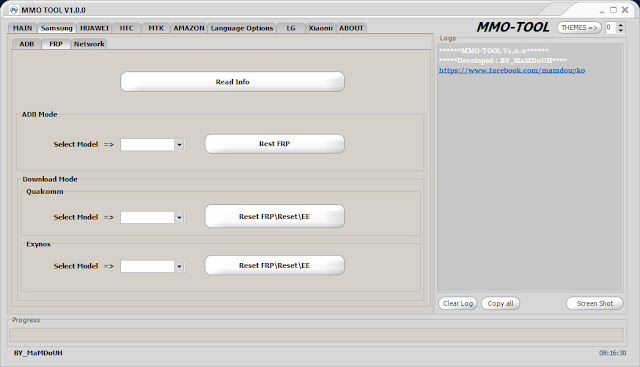The width and height of the screenshot is (640, 367).
Task: Maximize the MMO TOOL window
Action: coord(613,10)
